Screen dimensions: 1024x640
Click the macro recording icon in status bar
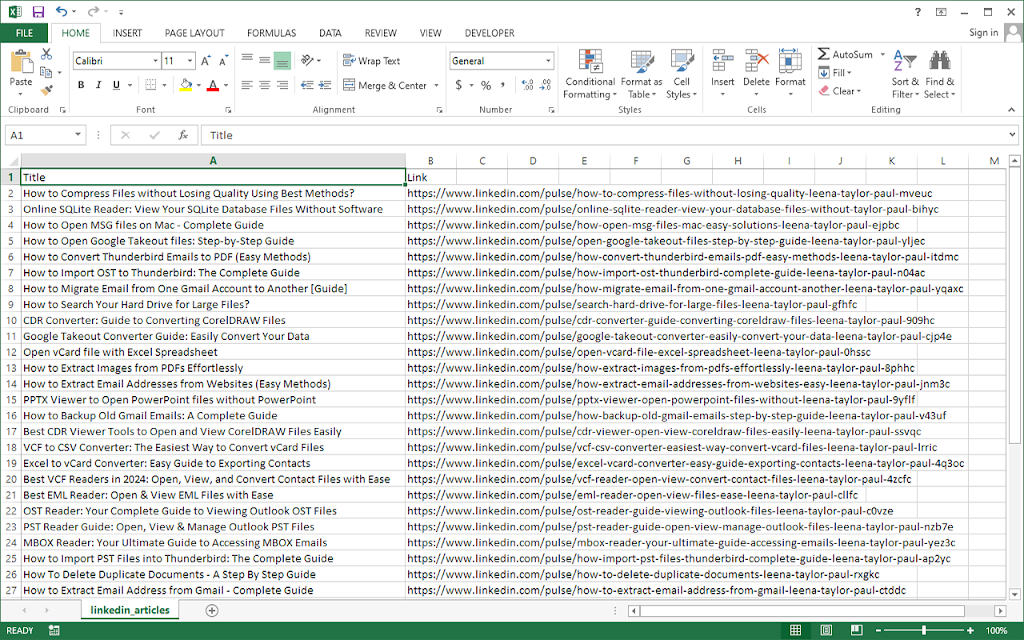(x=54, y=630)
